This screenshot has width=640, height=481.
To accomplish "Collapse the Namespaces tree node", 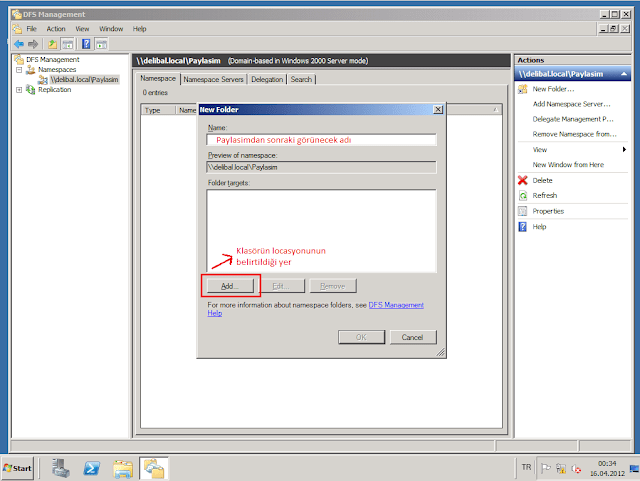I will [x=19, y=69].
